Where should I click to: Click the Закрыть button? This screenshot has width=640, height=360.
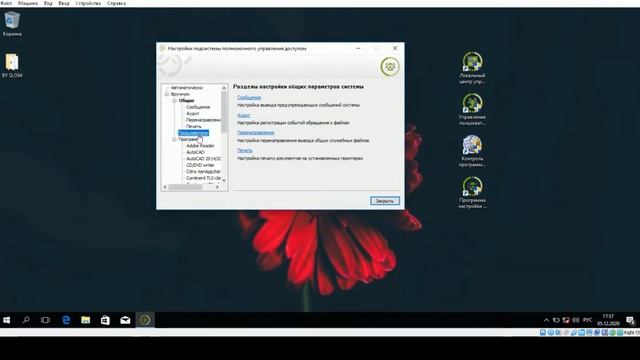click(x=385, y=201)
